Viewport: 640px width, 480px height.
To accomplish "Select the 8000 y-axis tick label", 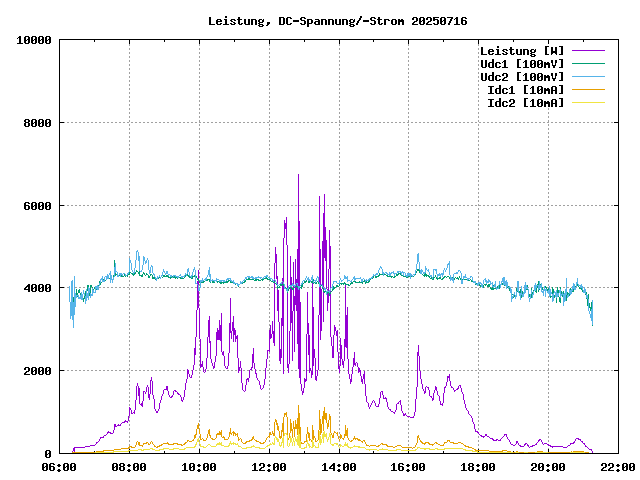I will [37, 123].
